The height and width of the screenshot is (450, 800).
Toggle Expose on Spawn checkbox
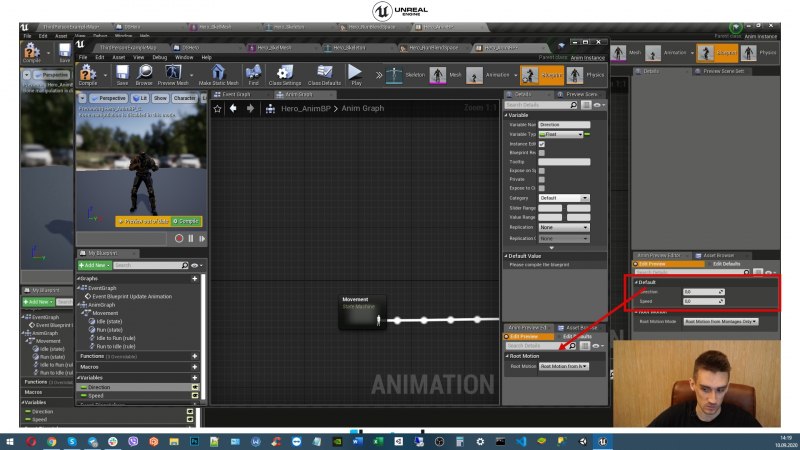tap(542, 171)
